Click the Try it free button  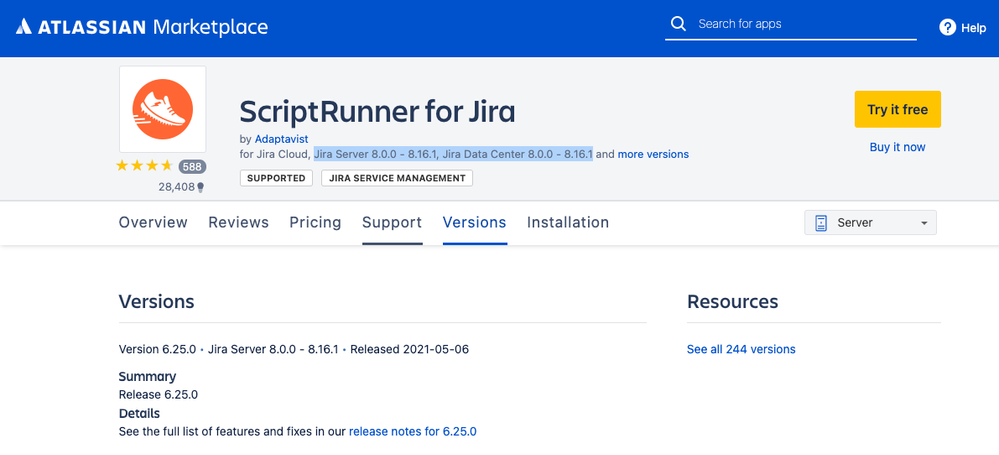897,110
